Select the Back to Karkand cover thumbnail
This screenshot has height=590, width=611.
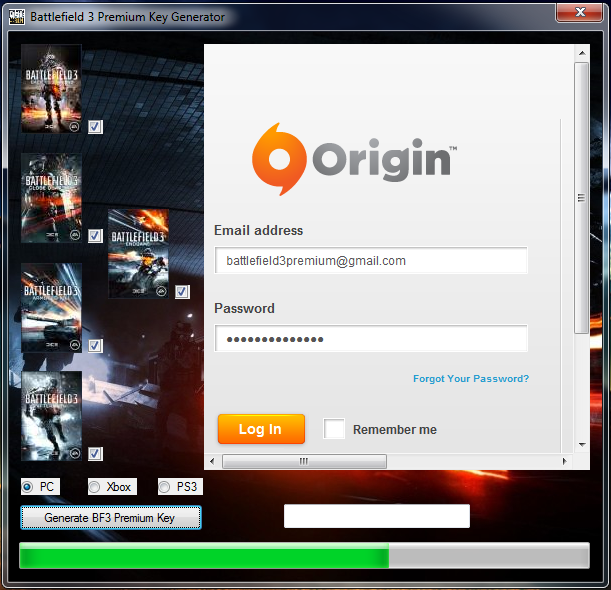coord(51,88)
